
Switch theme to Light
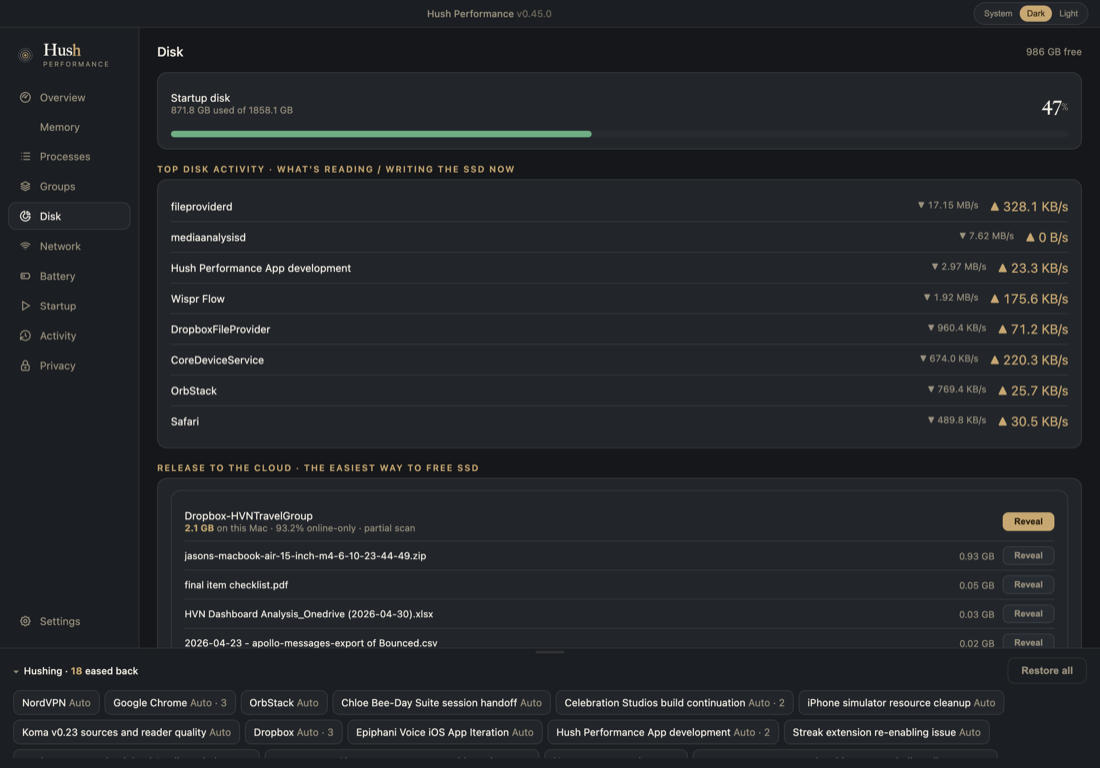click(1068, 13)
